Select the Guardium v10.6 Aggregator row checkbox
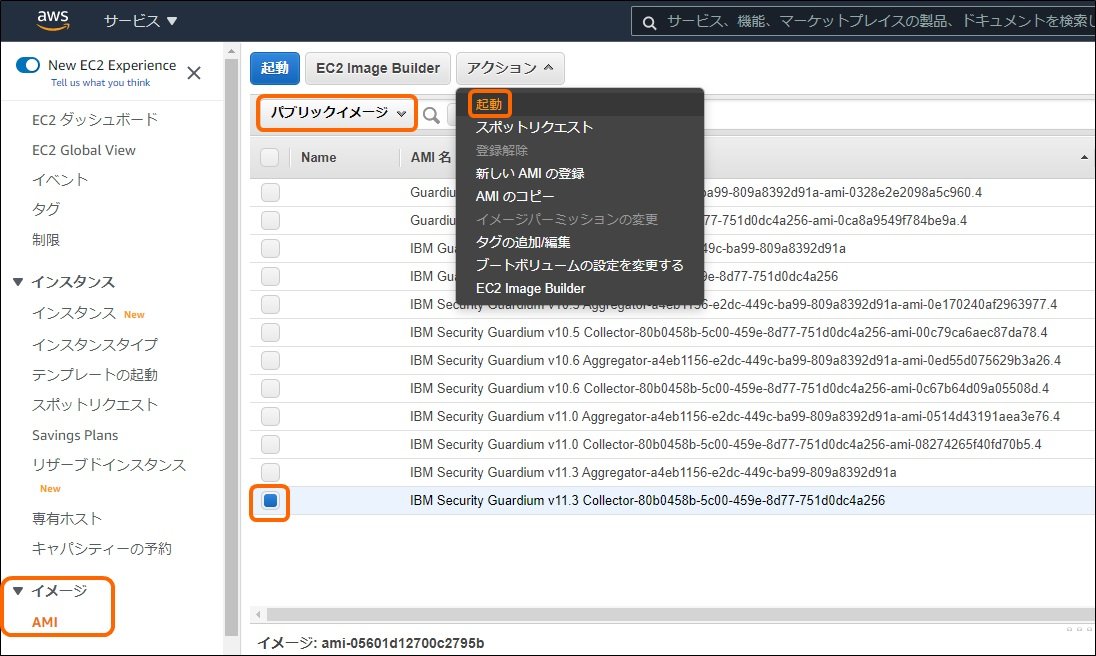 click(271, 360)
